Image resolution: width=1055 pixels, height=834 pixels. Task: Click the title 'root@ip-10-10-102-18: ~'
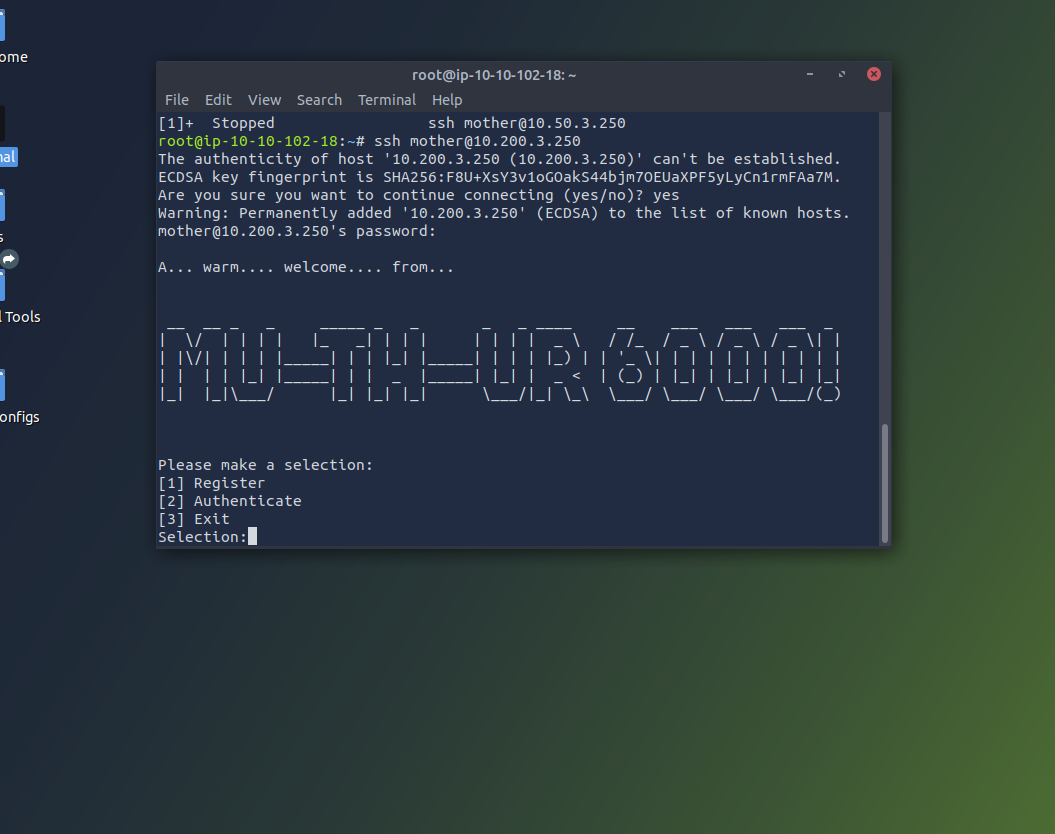click(x=494, y=75)
